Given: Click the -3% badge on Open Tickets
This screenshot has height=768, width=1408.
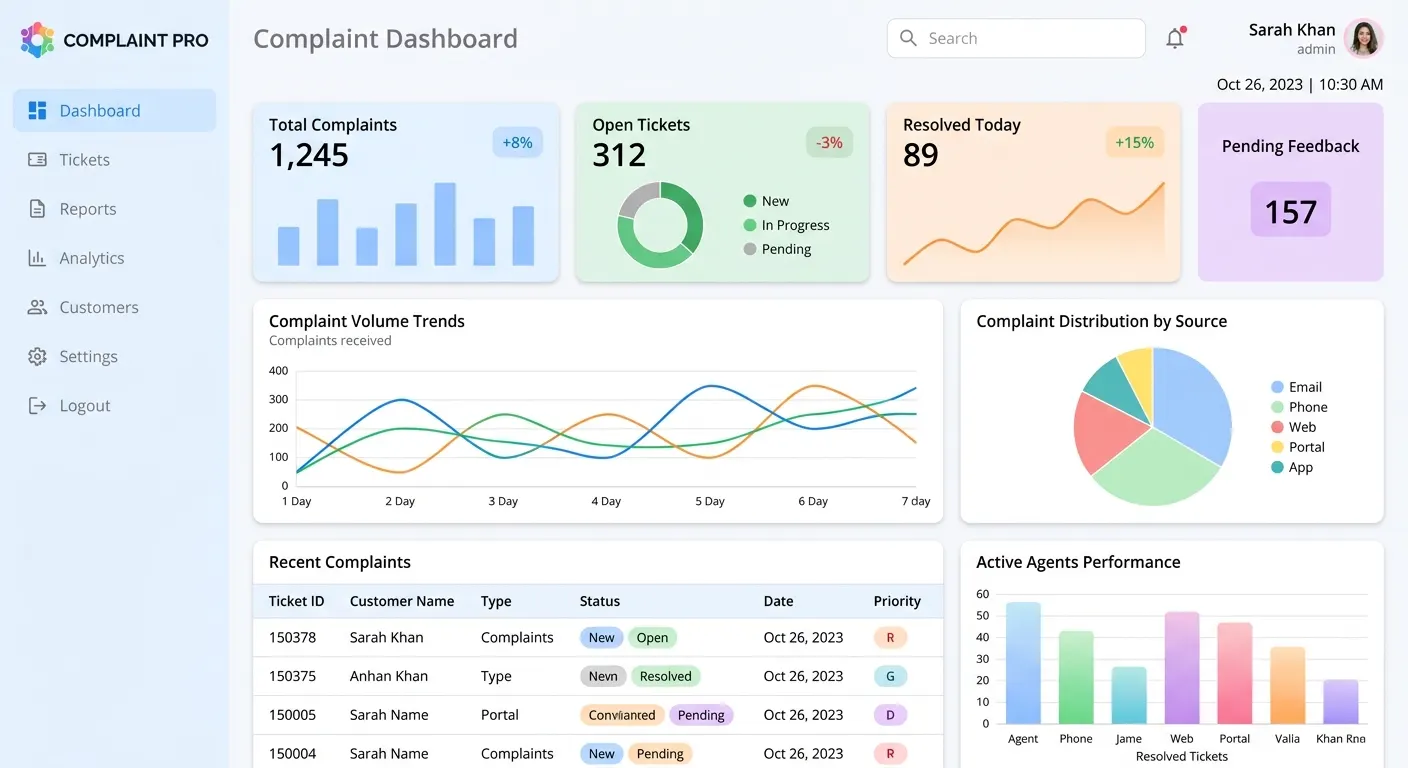Looking at the screenshot, I should point(829,142).
